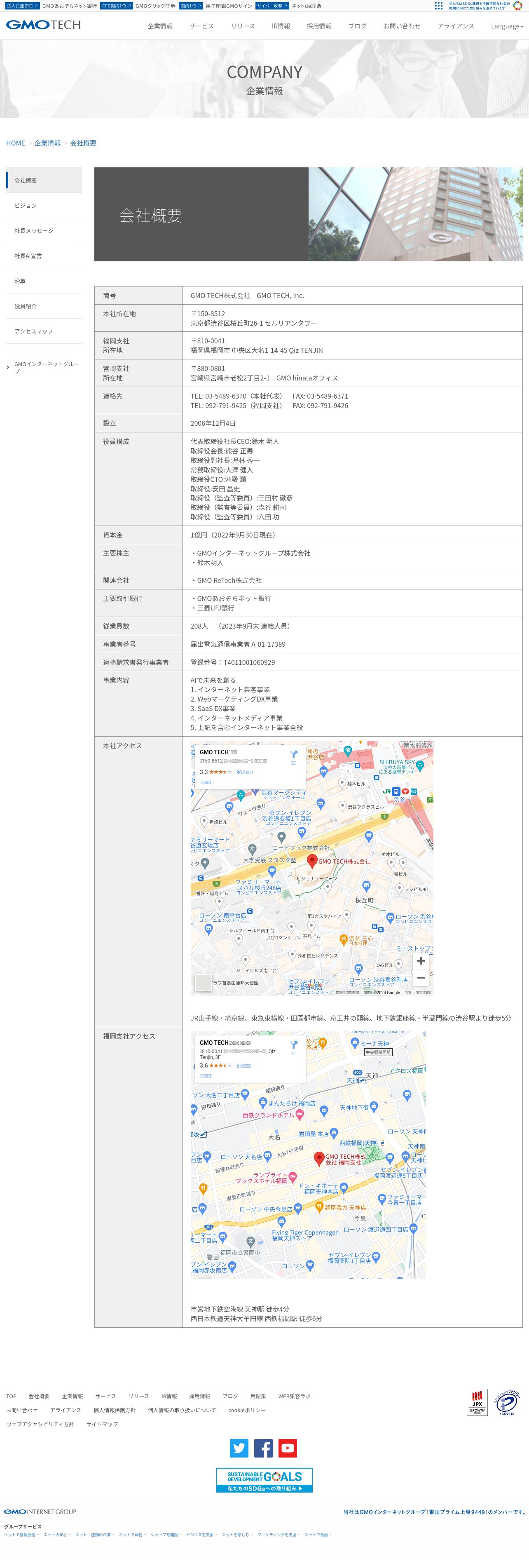Open ネットde診断 top banner link

click(307, 6)
